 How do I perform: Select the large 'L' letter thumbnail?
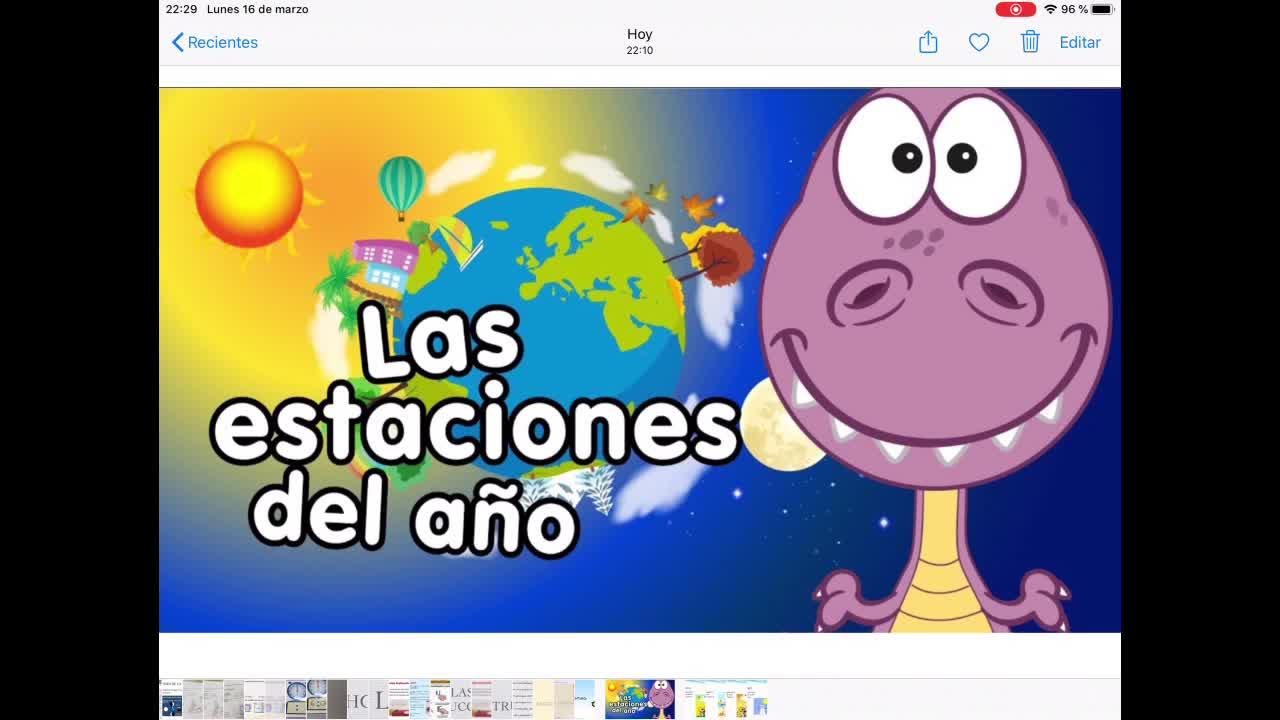pyautogui.click(x=378, y=699)
